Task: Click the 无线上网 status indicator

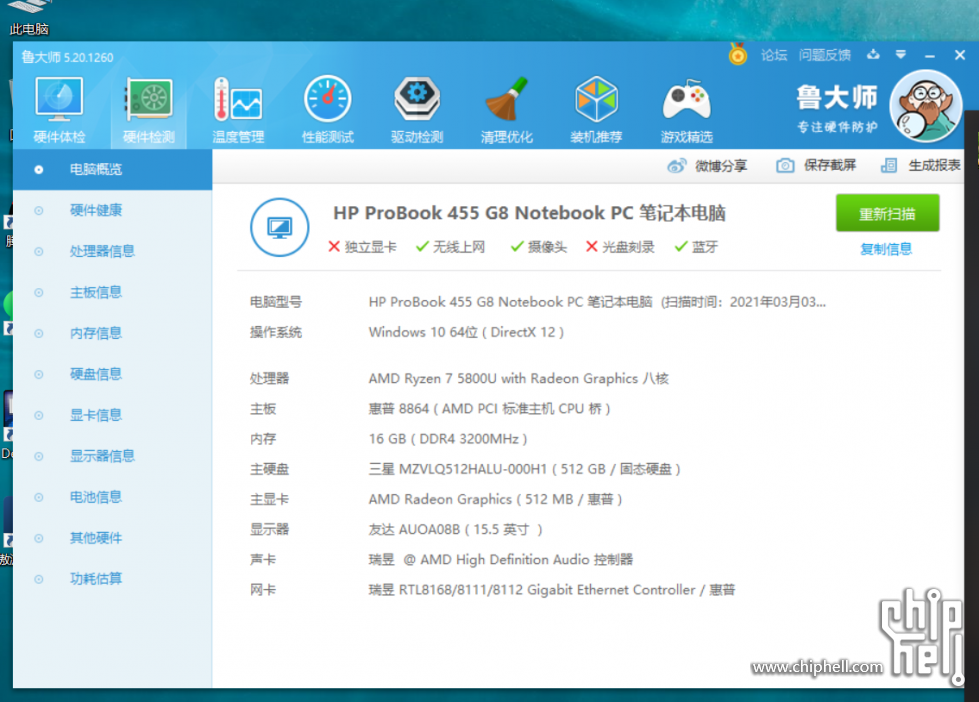Action: (450, 247)
